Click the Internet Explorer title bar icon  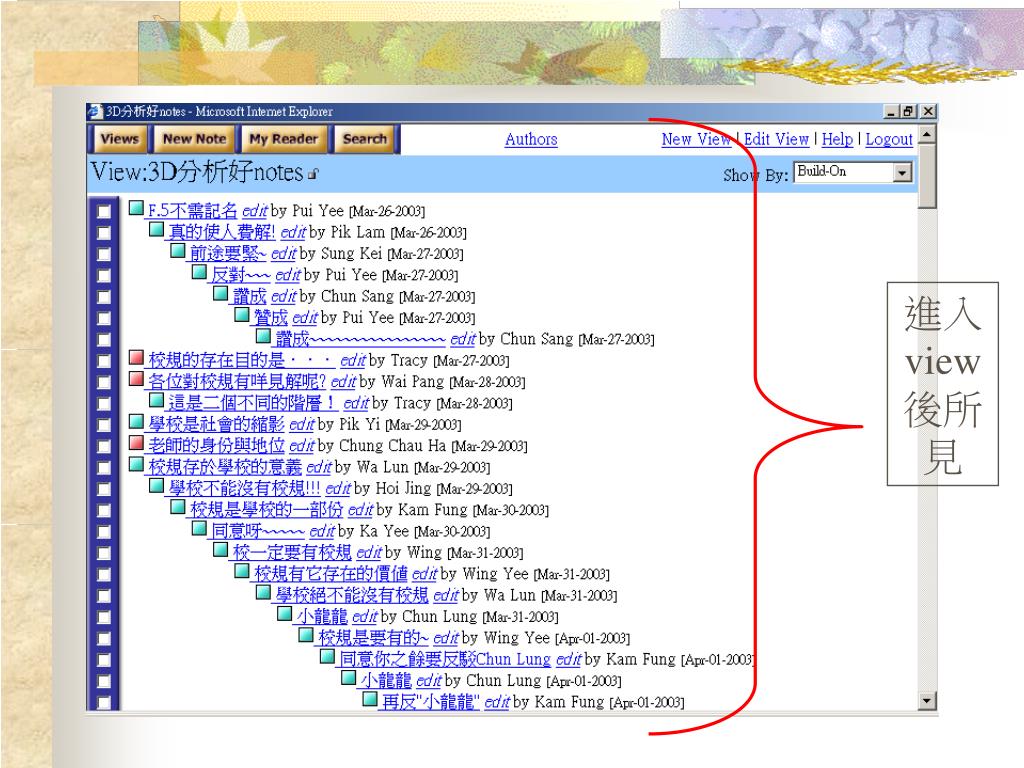(x=95, y=111)
